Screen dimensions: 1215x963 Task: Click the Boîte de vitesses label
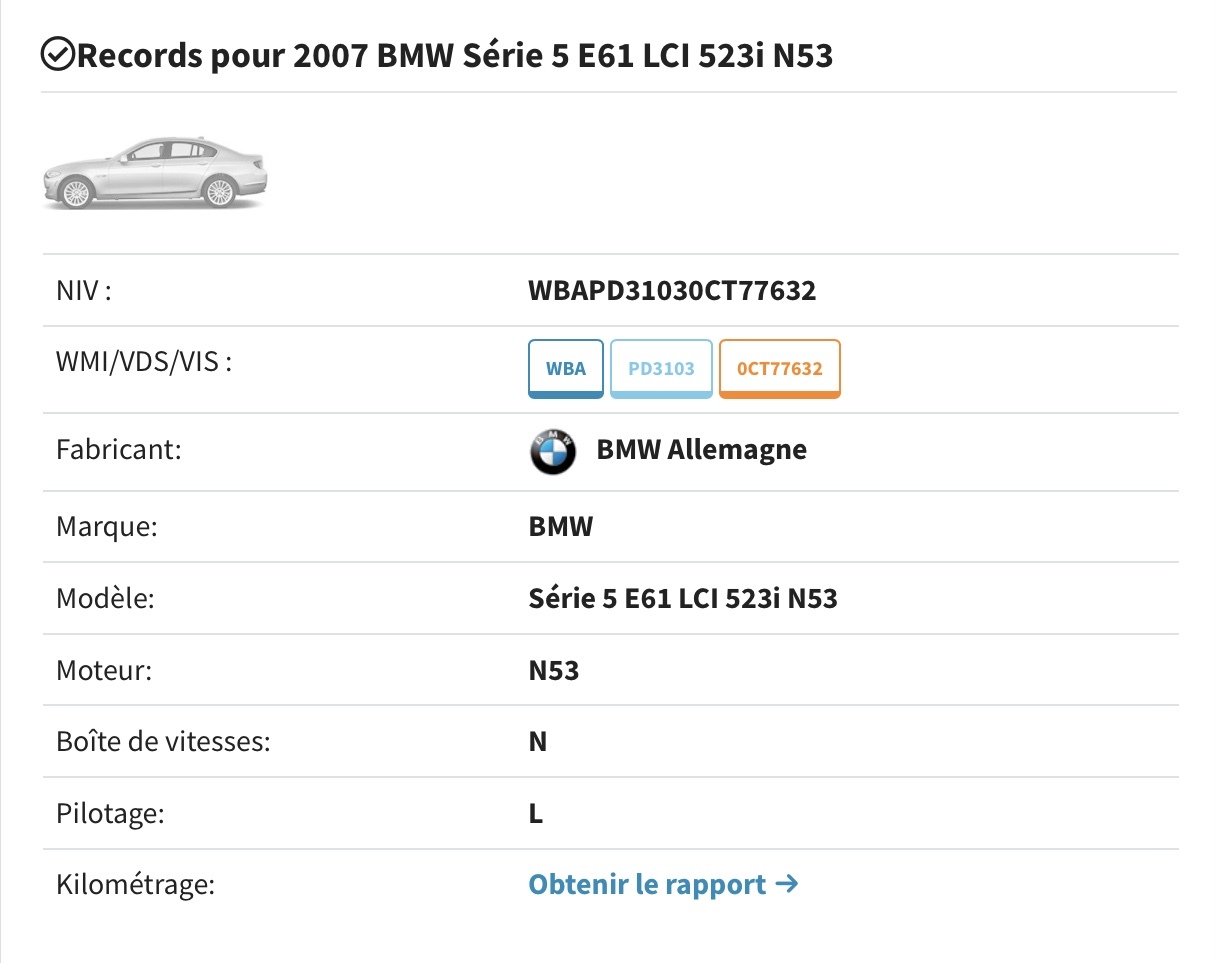point(163,742)
